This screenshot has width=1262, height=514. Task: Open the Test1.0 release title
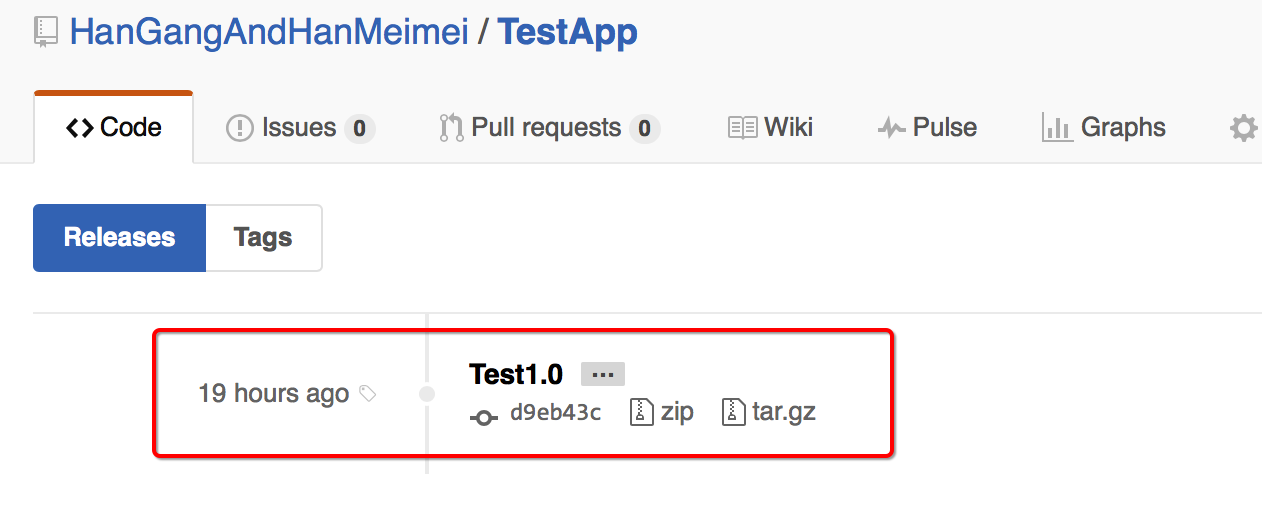(516, 375)
